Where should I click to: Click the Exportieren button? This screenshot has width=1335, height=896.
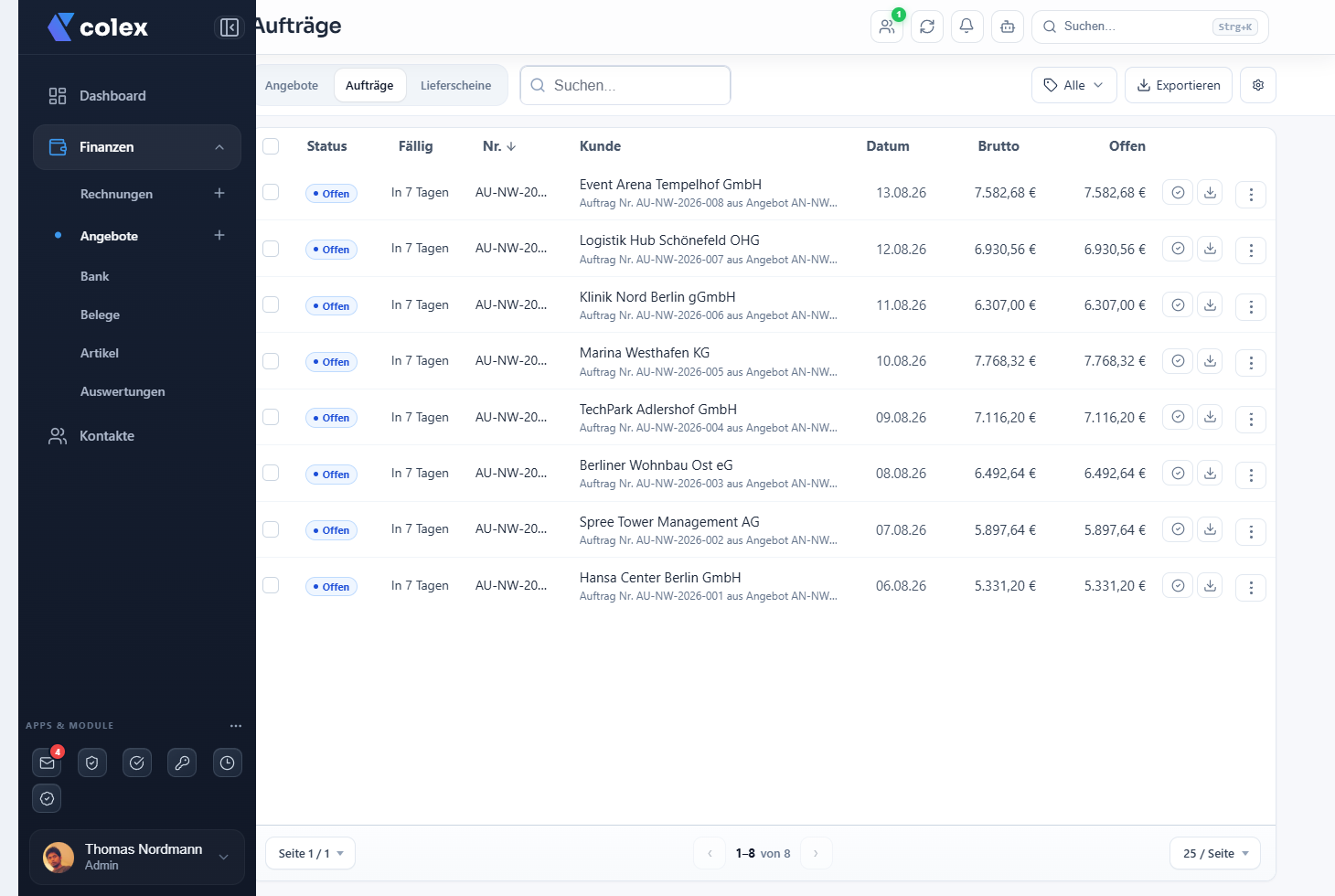[x=1179, y=85]
